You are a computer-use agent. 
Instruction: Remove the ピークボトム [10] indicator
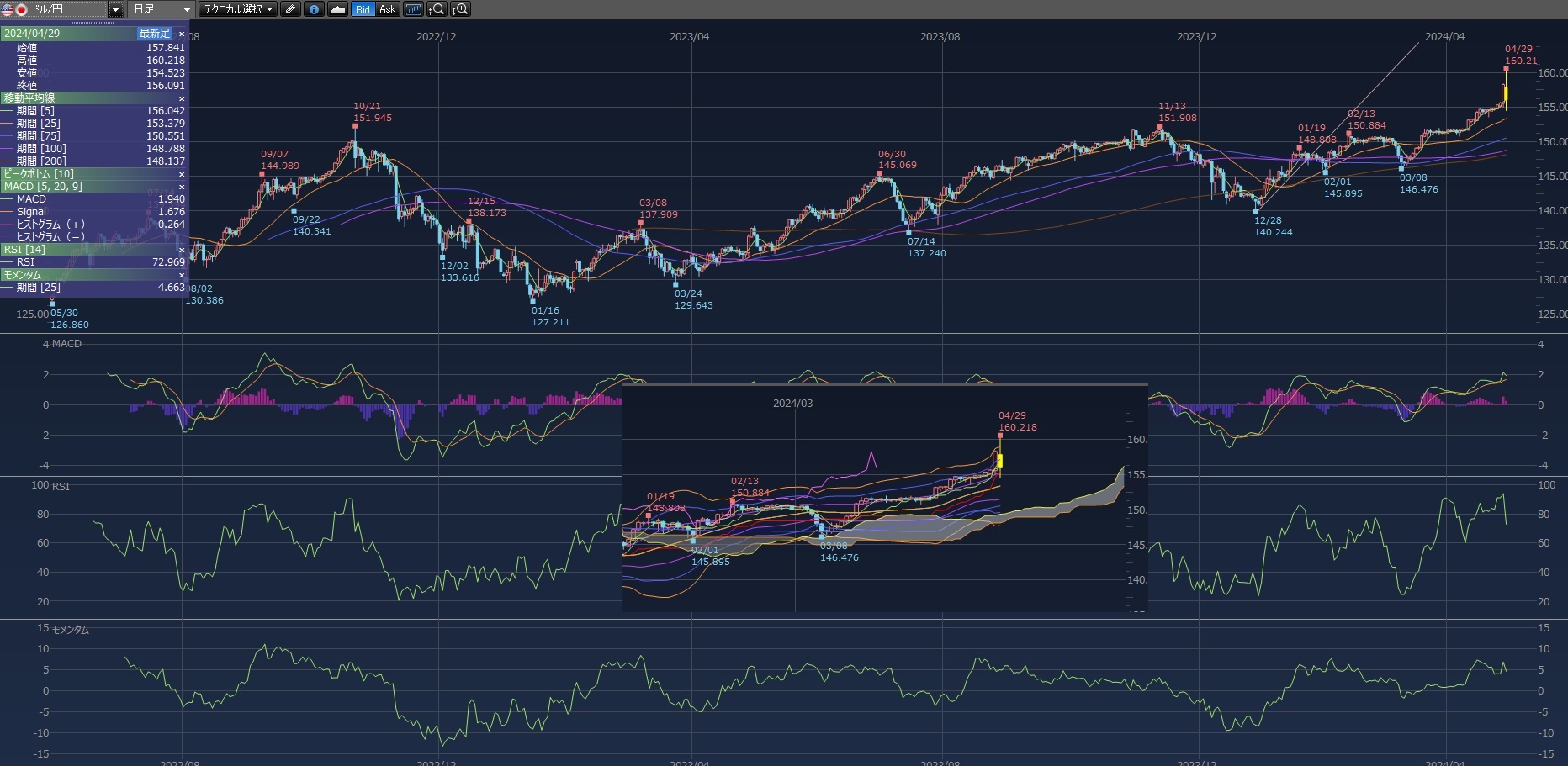pos(181,174)
